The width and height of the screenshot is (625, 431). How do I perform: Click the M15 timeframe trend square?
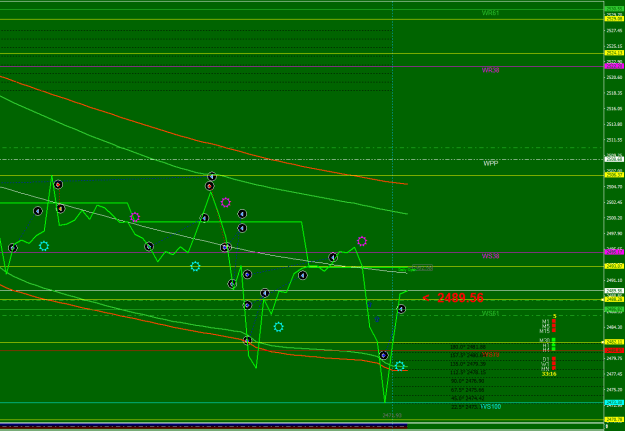(x=554, y=331)
